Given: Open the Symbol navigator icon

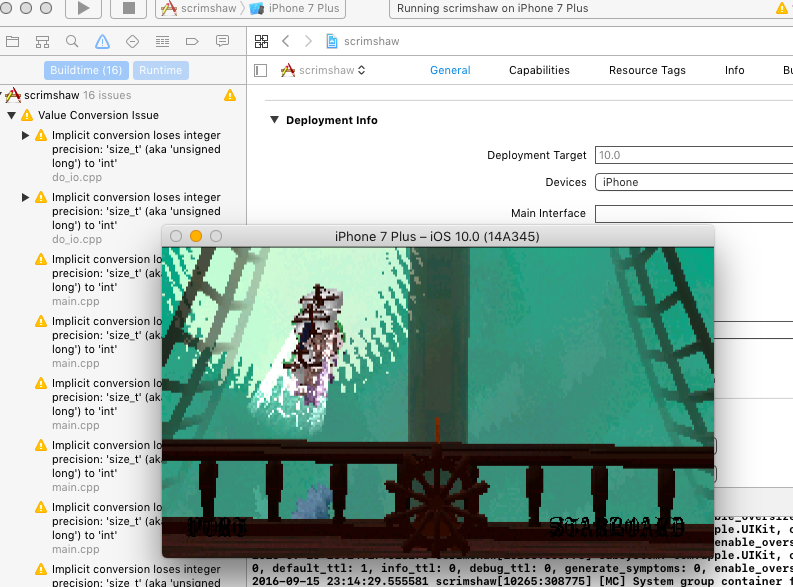Looking at the screenshot, I should pyautogui.click(x=42, y=41).
